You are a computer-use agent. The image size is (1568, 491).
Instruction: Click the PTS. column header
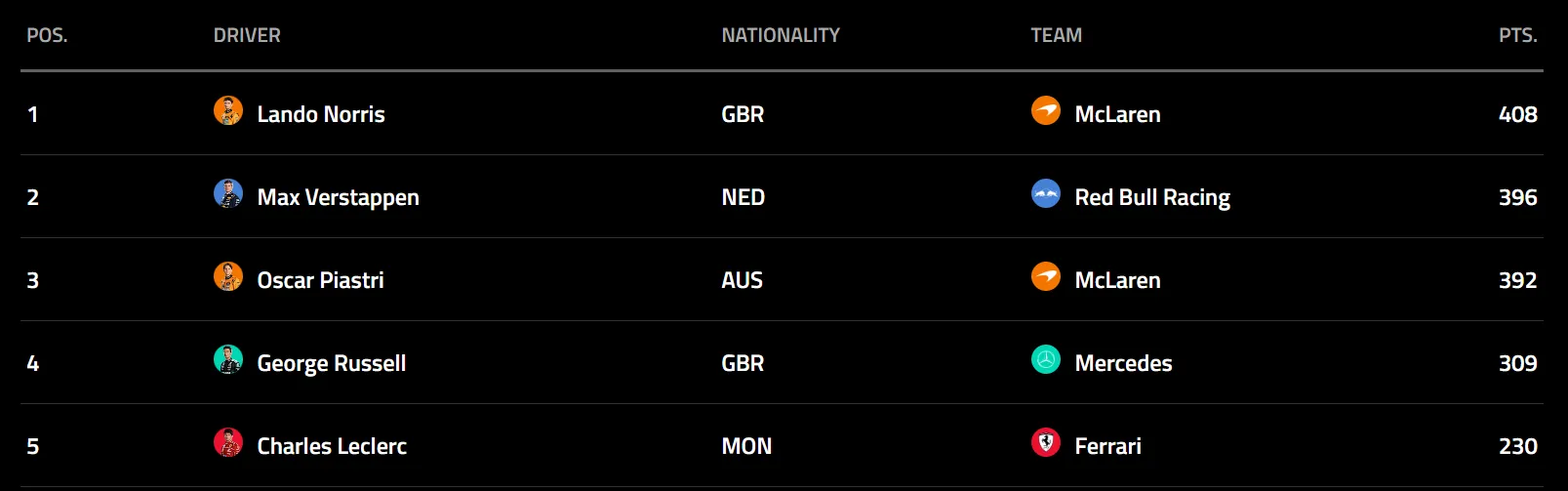coord(1517,35)
